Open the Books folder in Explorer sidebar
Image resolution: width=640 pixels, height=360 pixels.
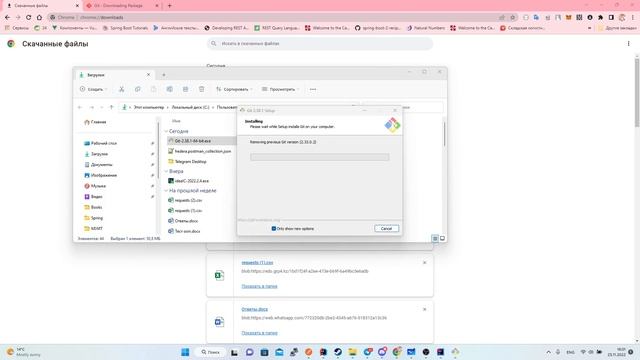click(x=96, y=207)
